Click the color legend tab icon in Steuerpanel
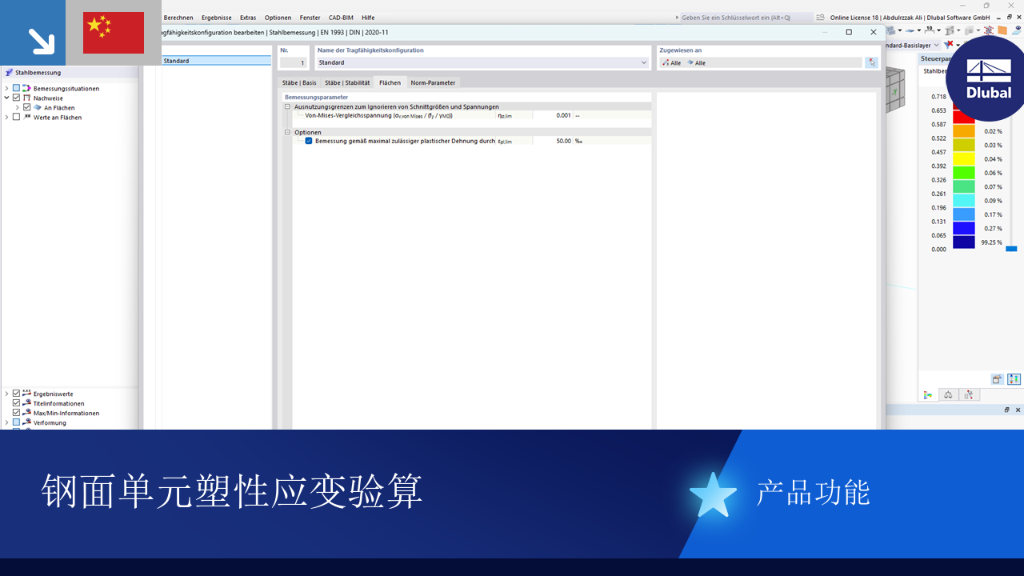This screenshot has width=1024, height=576. point(927,394)
